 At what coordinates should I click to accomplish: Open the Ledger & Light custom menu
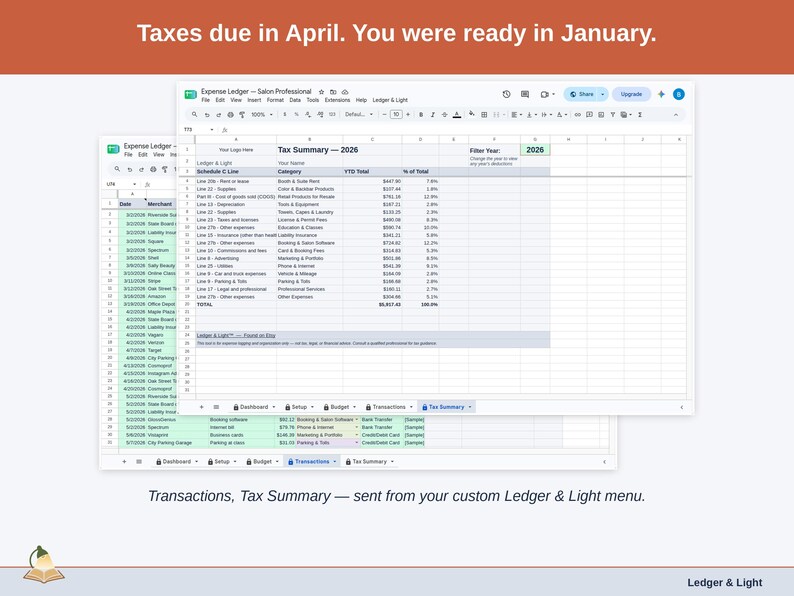390,100
